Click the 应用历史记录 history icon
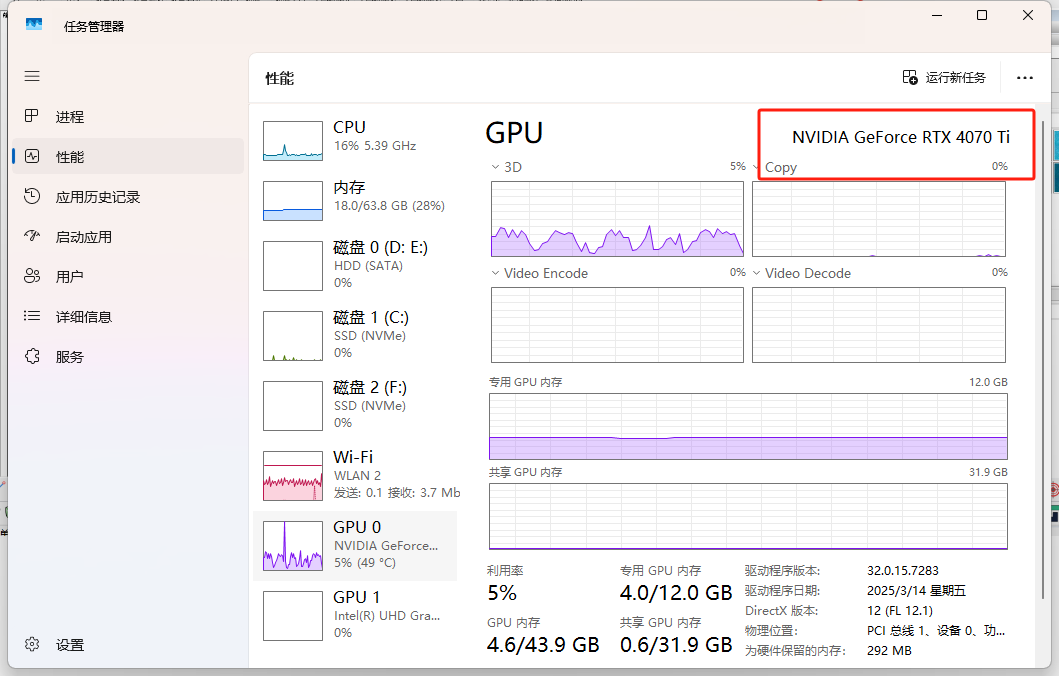 [x=32, y=197]
